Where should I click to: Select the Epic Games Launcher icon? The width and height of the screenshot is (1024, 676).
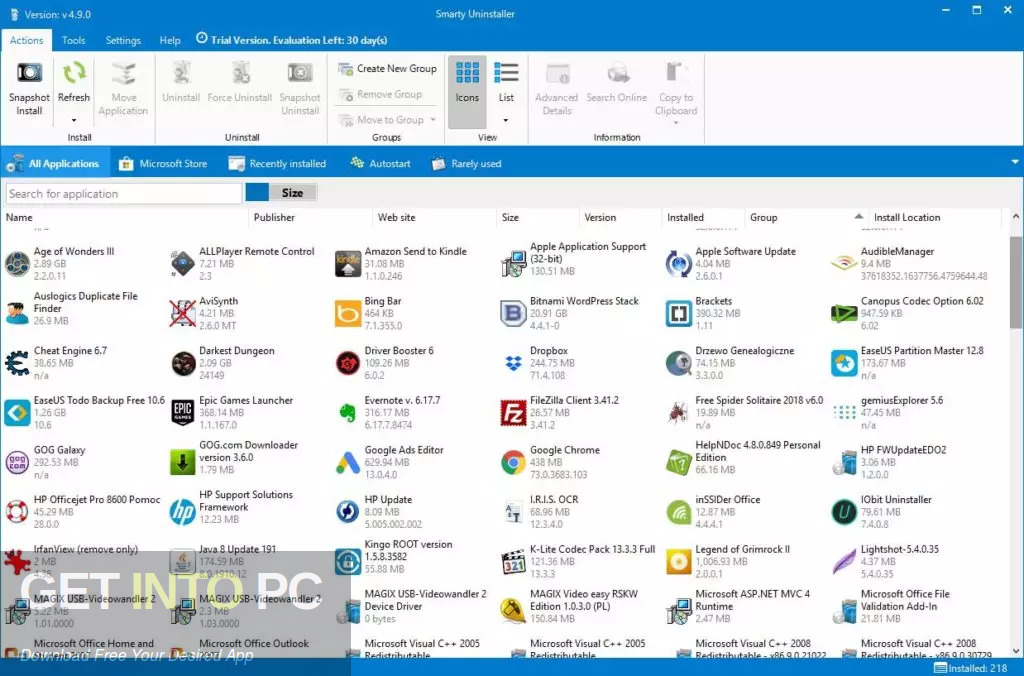pos(182,413)
